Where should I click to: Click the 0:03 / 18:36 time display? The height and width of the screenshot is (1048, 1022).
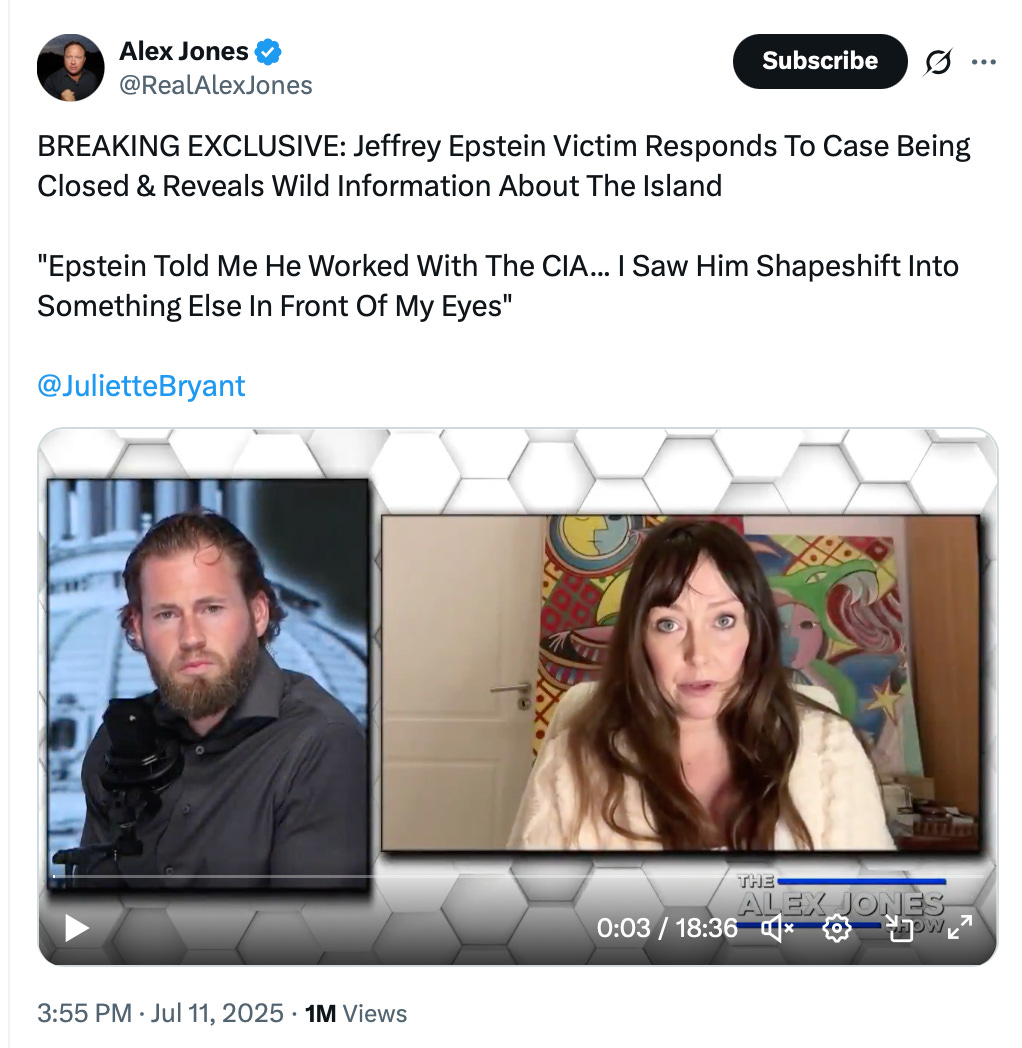667,928
